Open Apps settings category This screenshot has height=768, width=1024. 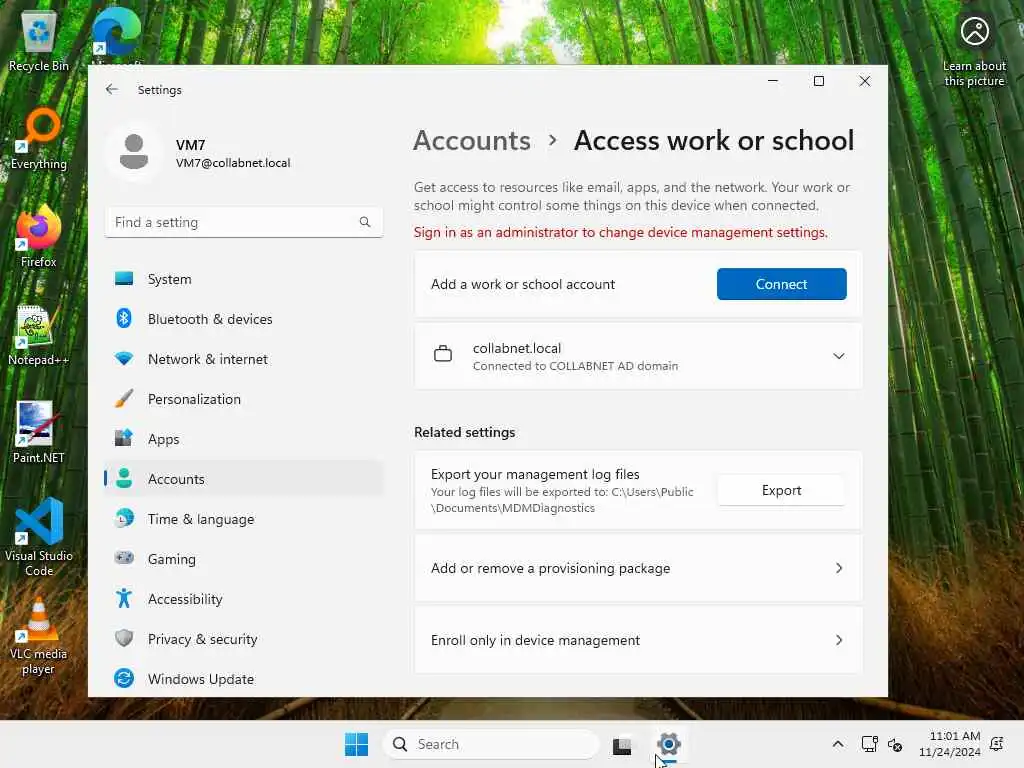click(244, 438)
